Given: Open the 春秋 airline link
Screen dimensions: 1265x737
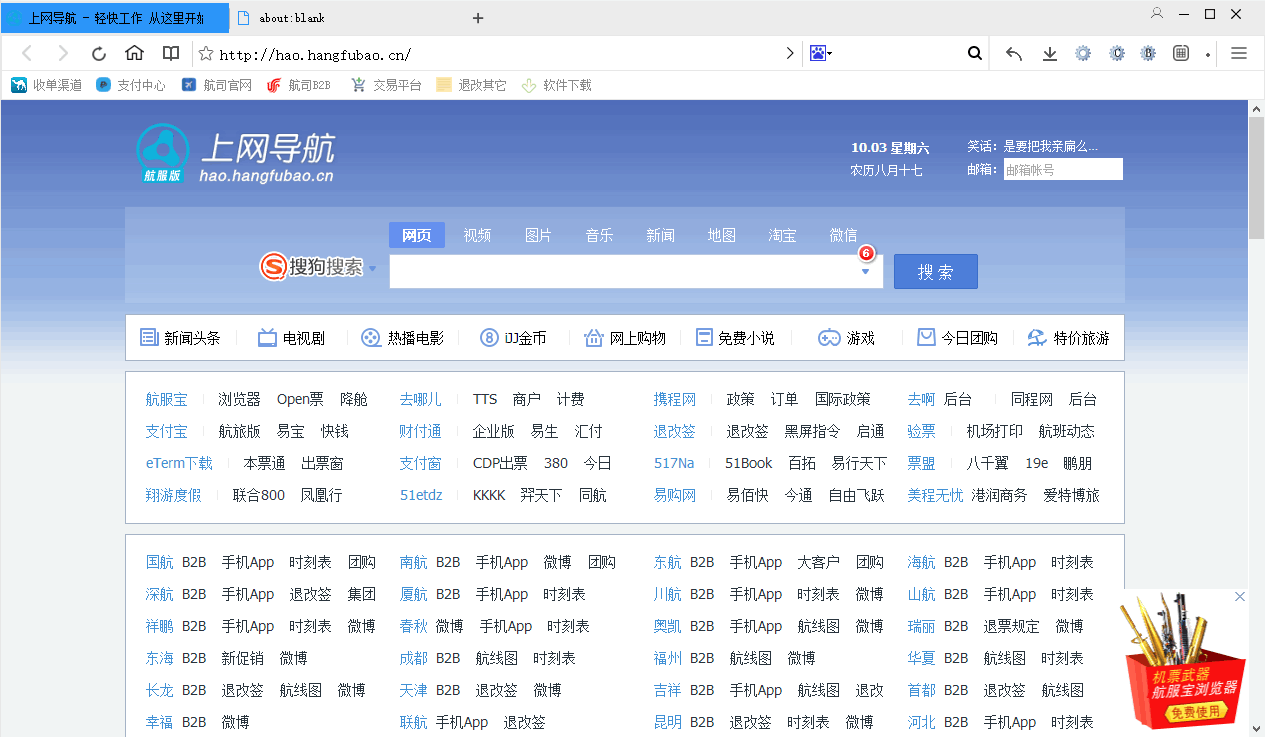Looking at the screenshot, I should (x=413, y=626).
